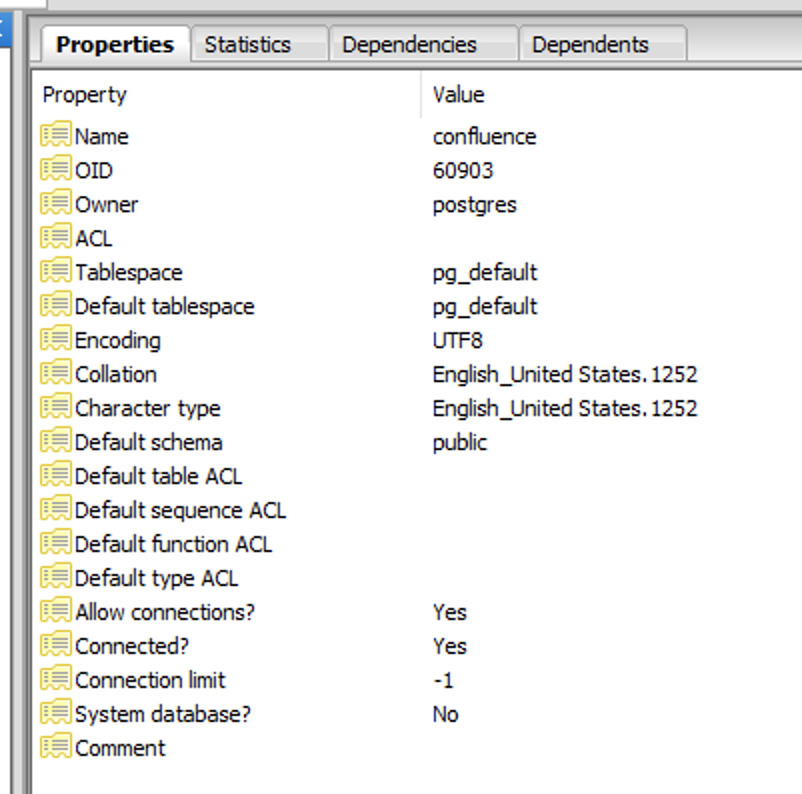
Task: Click the Collation property icon
Action: pos(56,373)
